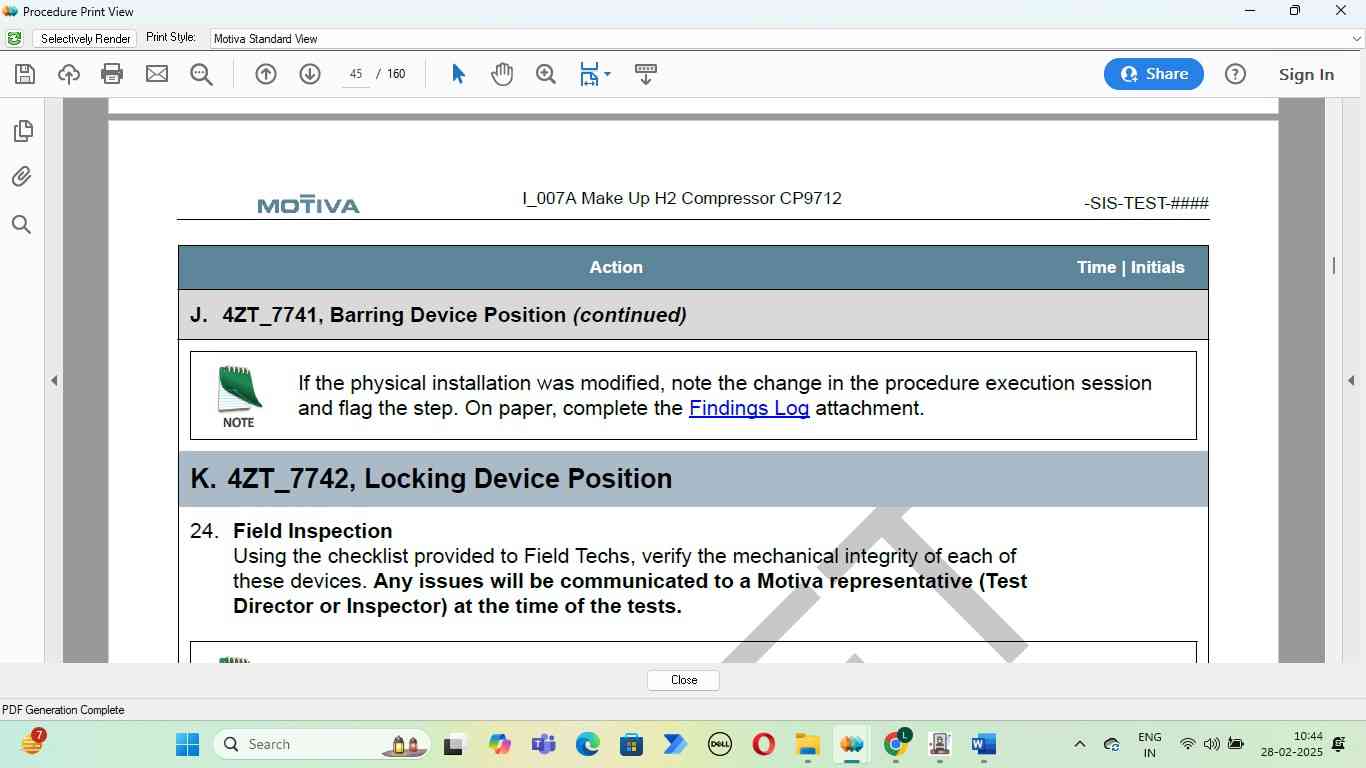
Task: Click the 'K. 4ZT_7742, Locking Device Position' heading
Action: tap(431, 478)
